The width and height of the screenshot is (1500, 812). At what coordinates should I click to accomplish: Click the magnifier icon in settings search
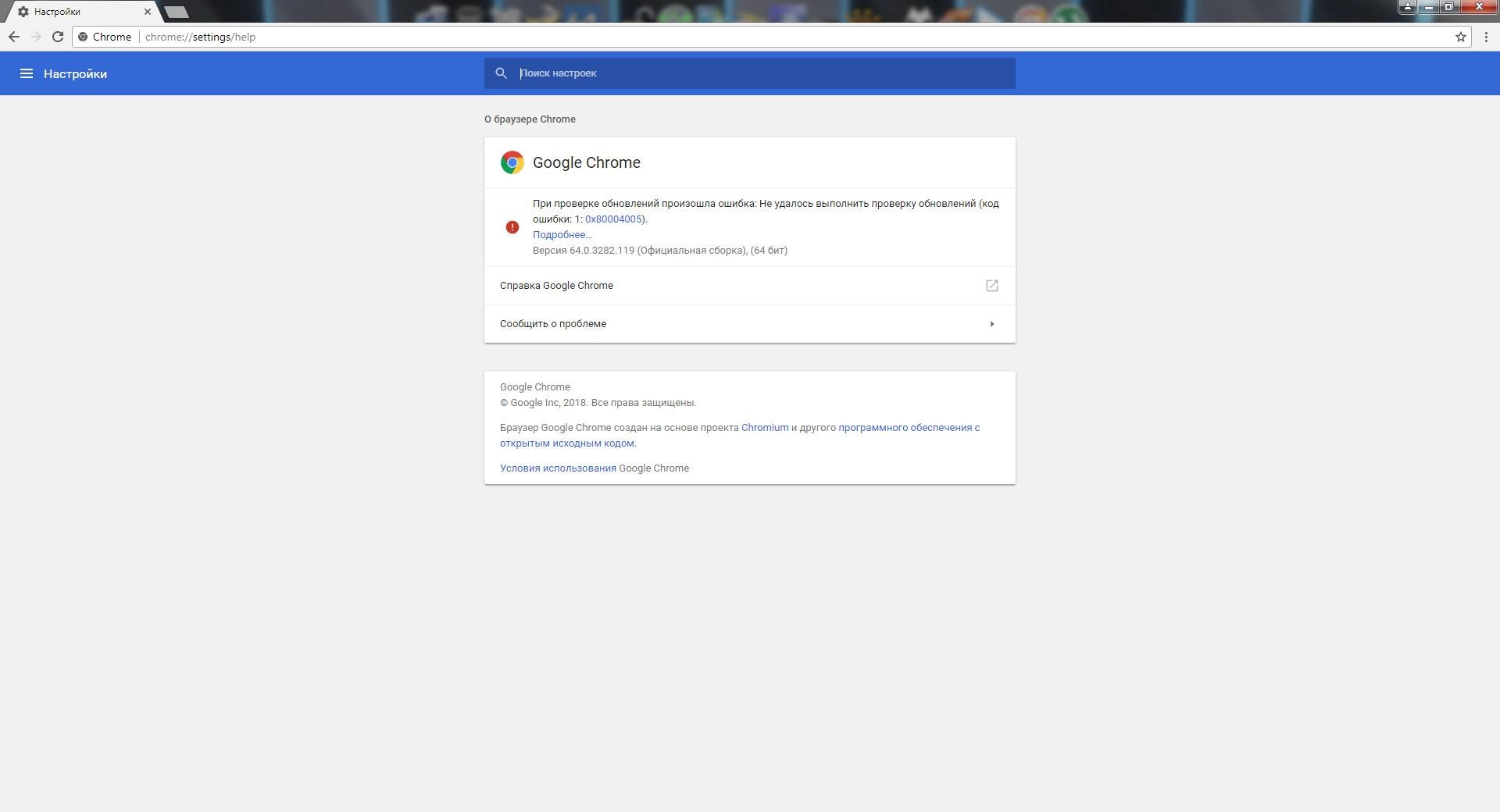pos(502,73)
